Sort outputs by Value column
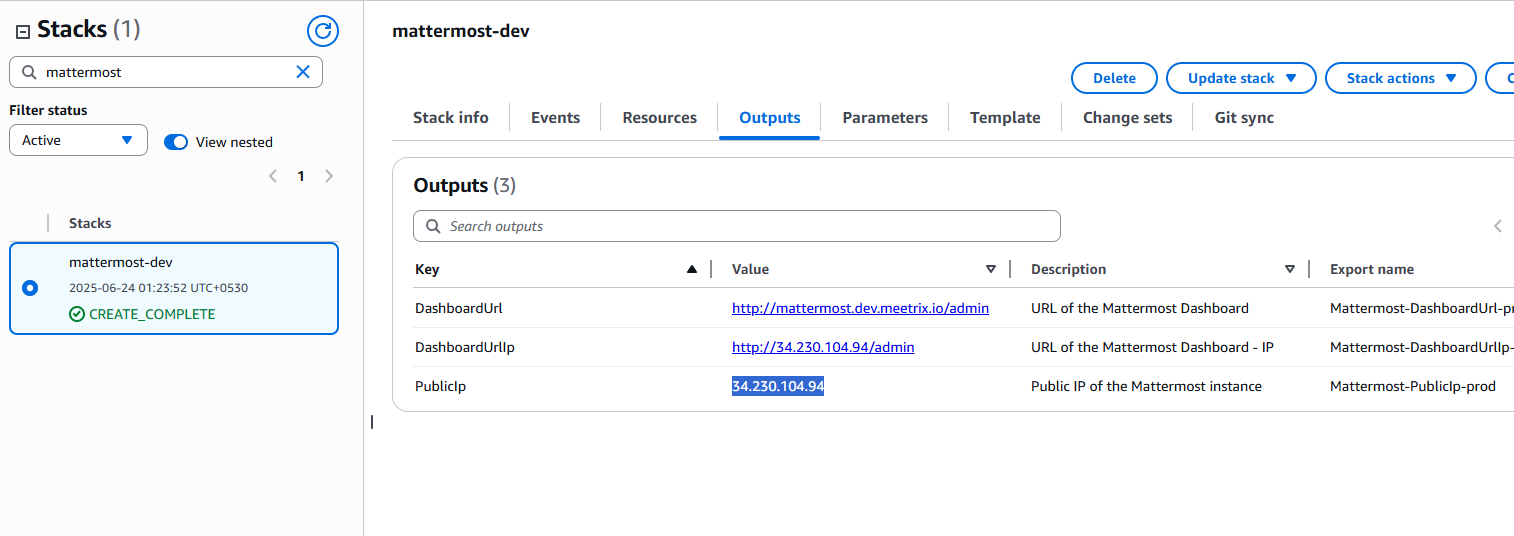Viewport: 1514px width, 536px height. (x=990, y=269)
